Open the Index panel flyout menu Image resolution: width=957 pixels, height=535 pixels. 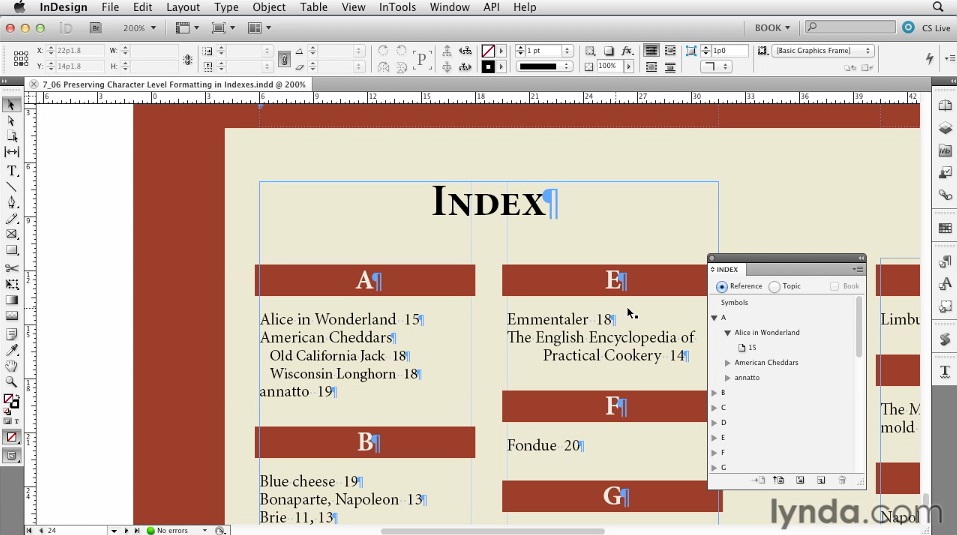coord(858,269)
